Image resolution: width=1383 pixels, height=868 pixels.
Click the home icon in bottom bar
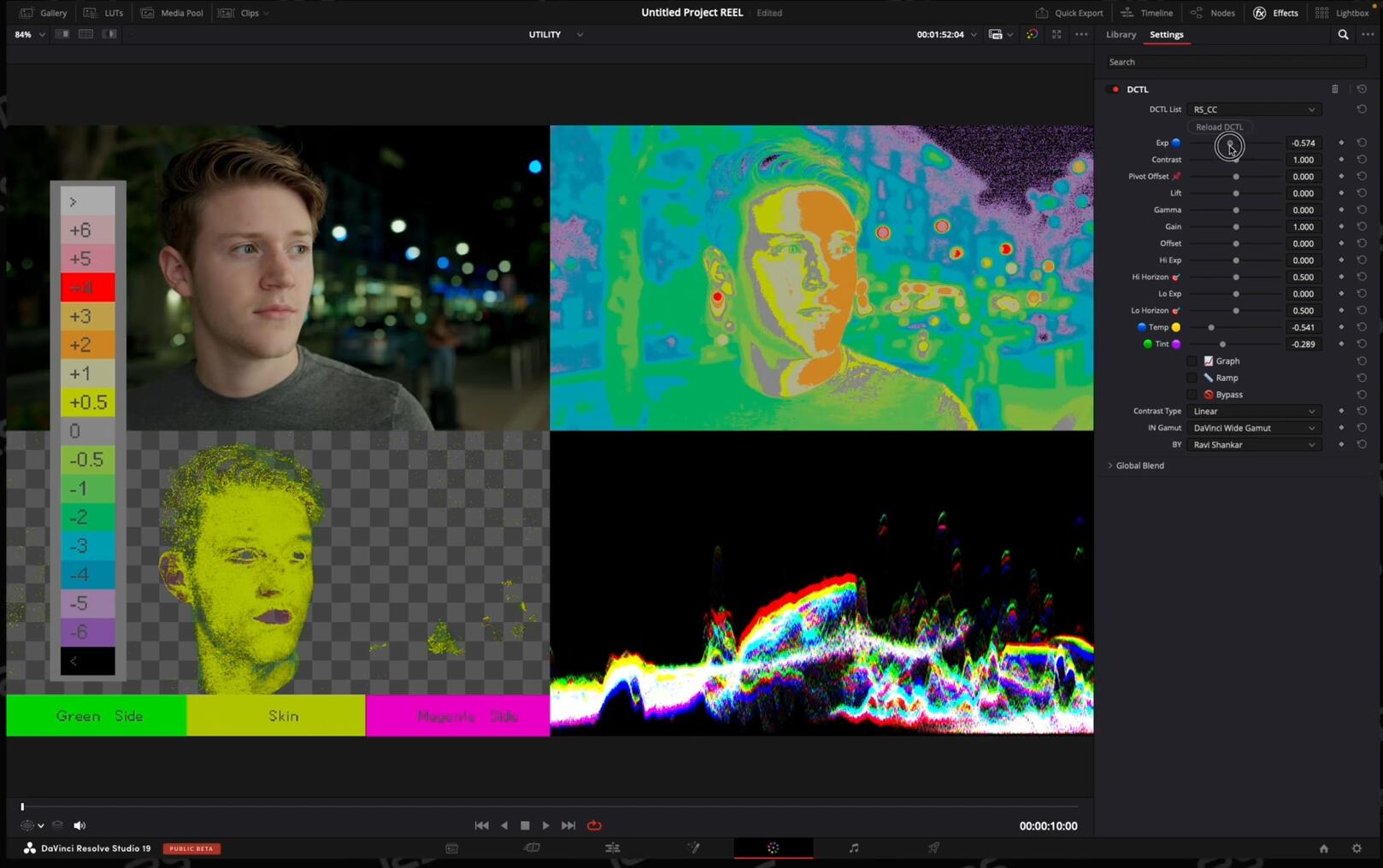(1323, 848)
